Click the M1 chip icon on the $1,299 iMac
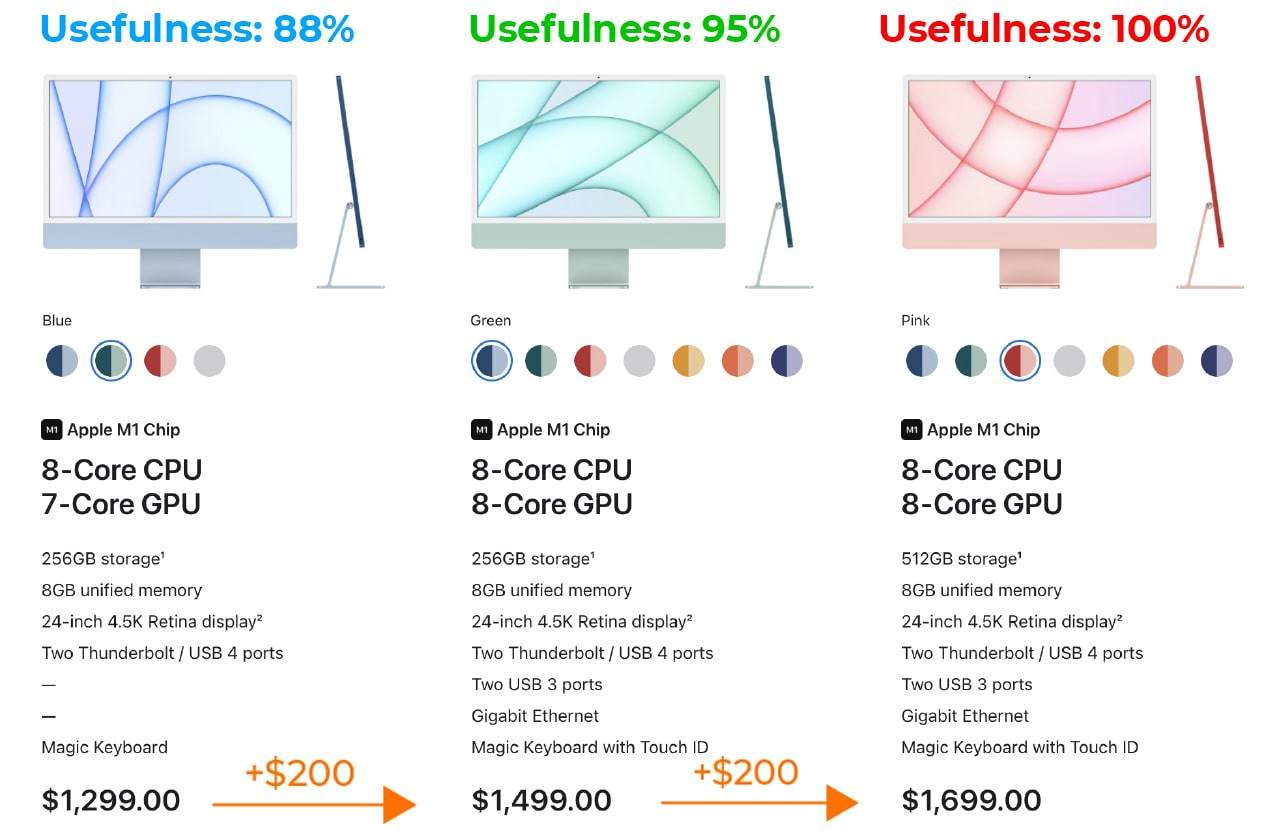The width and height of the screenshot is (1280, 838). click(x=52, y=430)
